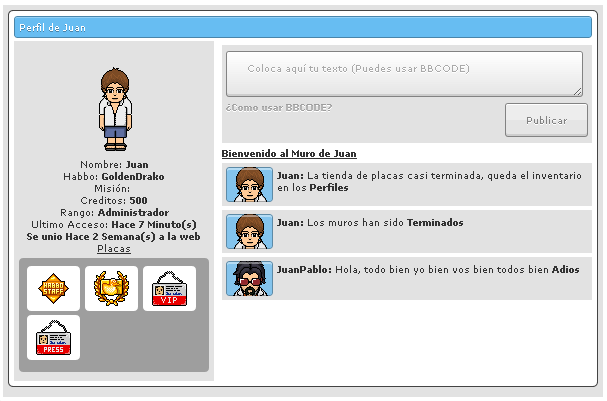The image size is (607, 401).
Task: Click the Placas link
Action: [114, 248]
